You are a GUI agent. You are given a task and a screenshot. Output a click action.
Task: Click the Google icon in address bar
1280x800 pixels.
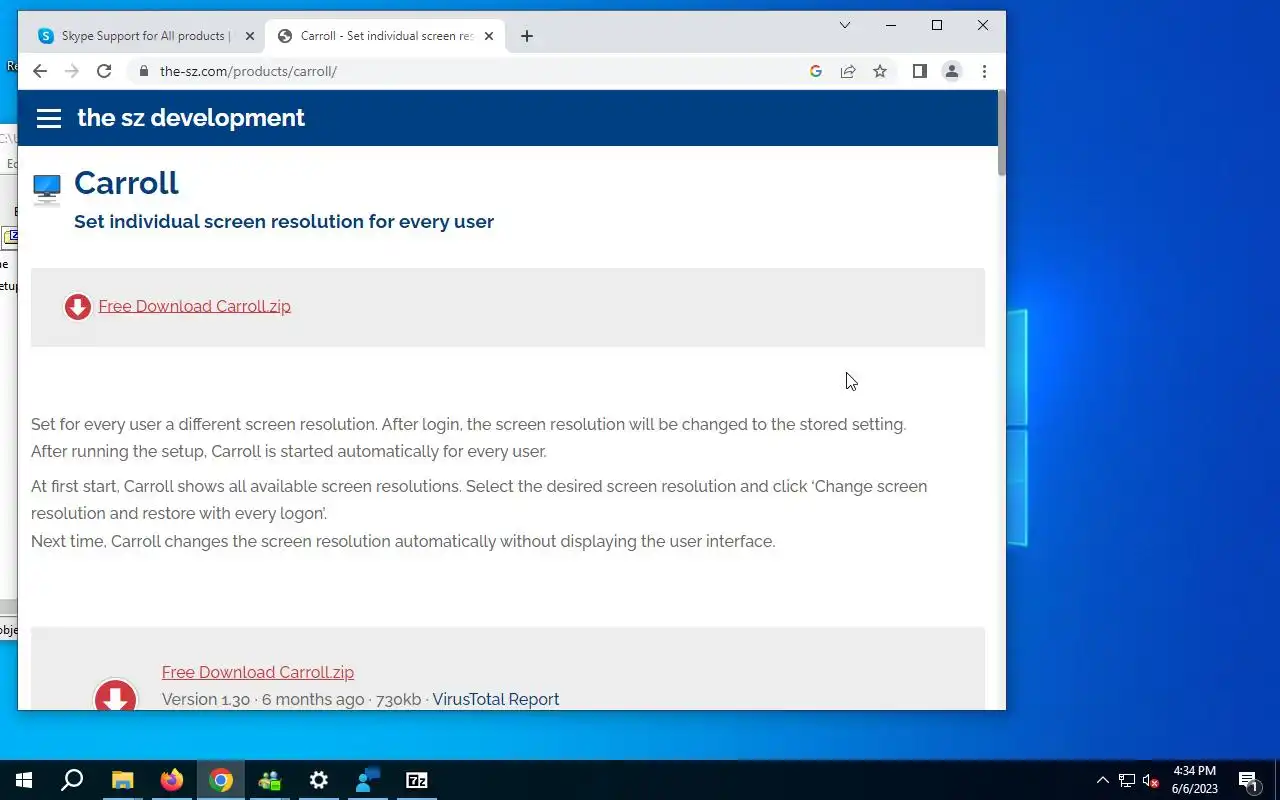pyautogui.click(x=816, y=71)
